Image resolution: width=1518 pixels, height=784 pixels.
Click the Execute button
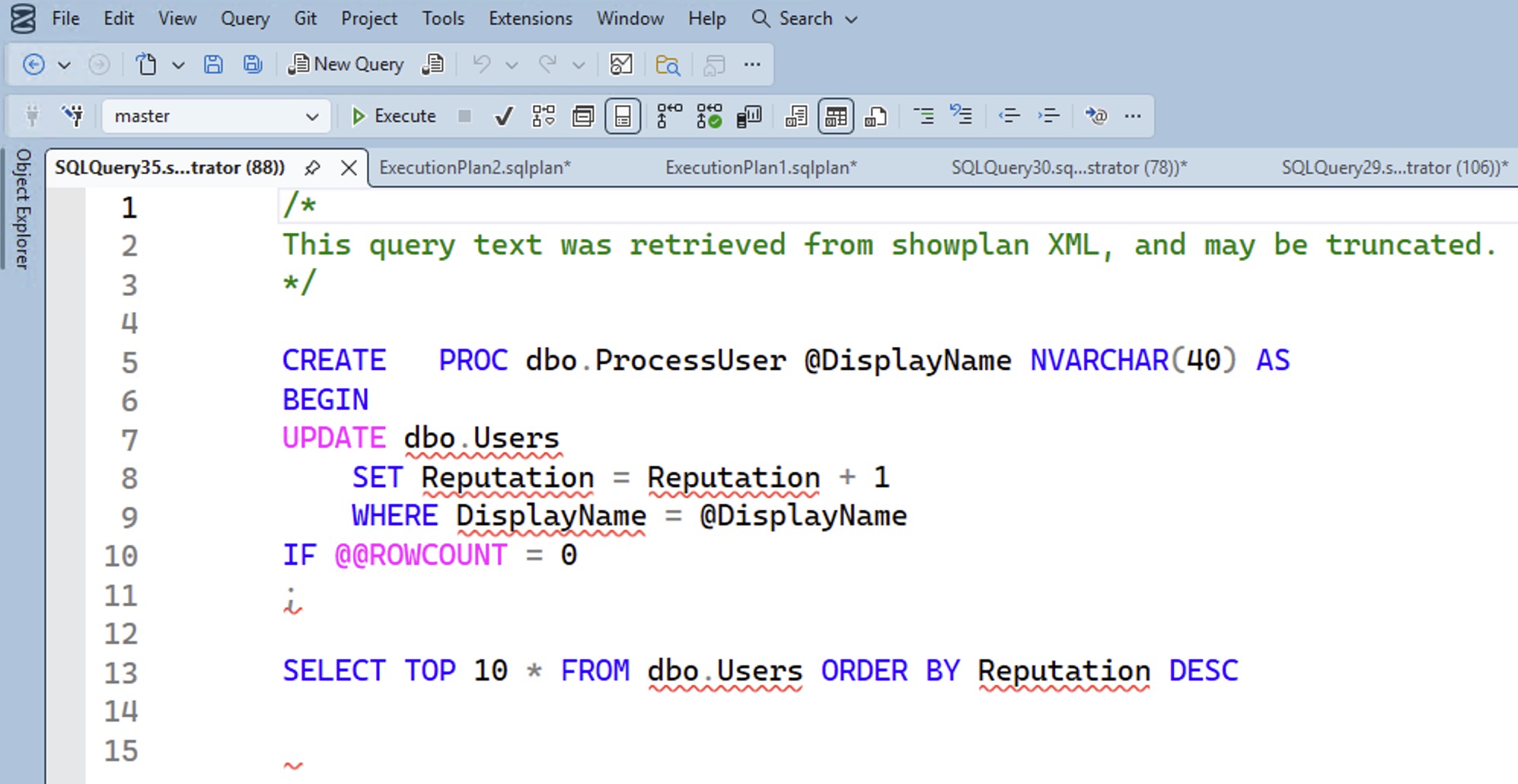[x=394, y=116]
